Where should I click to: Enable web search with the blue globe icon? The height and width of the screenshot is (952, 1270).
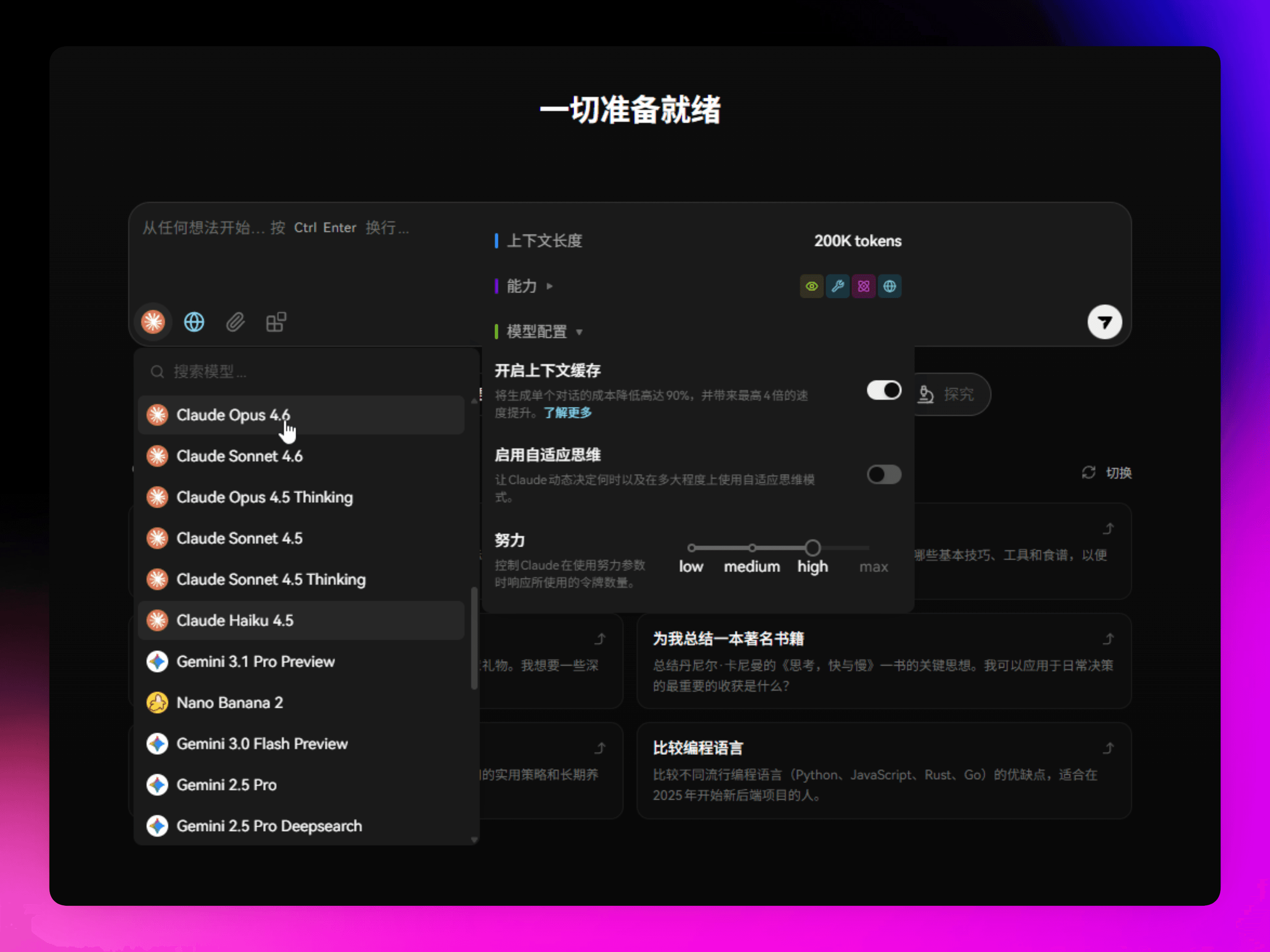(194, 322)
